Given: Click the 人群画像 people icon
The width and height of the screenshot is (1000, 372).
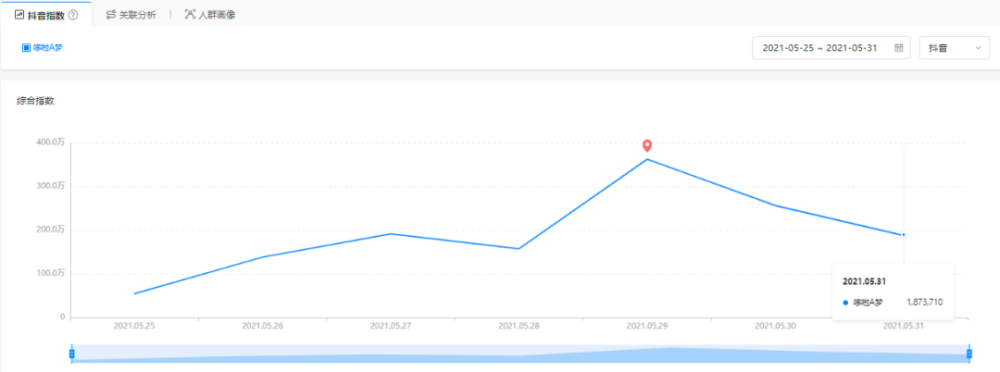Looking at the screenshot, I should [x=189, y=15].
